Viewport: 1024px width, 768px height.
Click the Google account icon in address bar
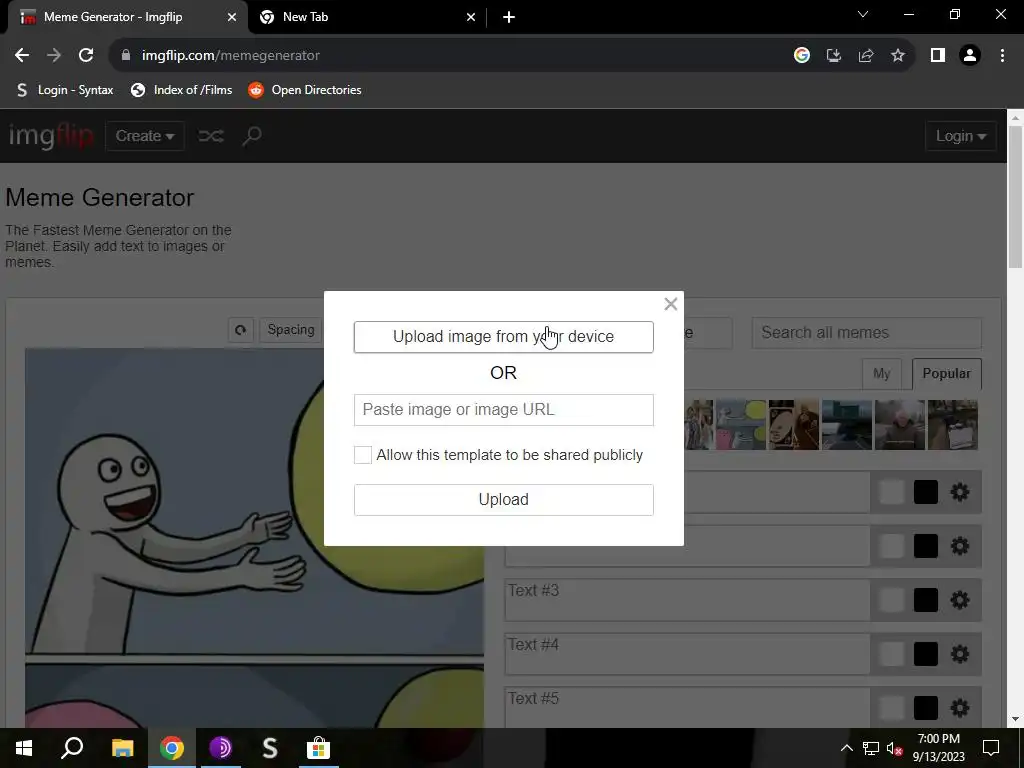click(802, 56)
